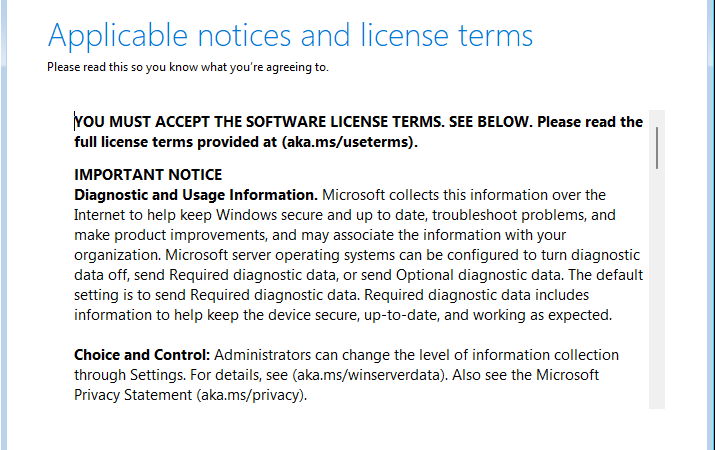This screenshot has height=450, width=715.
Task: Click the 'SOFTWARE LICENSE TERMS' phrase
Action: pos(344,122)
